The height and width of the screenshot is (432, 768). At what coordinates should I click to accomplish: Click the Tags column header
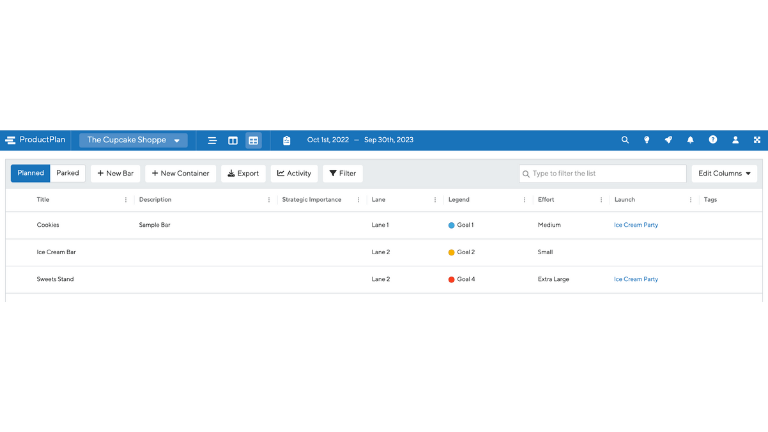coord(710,200)
